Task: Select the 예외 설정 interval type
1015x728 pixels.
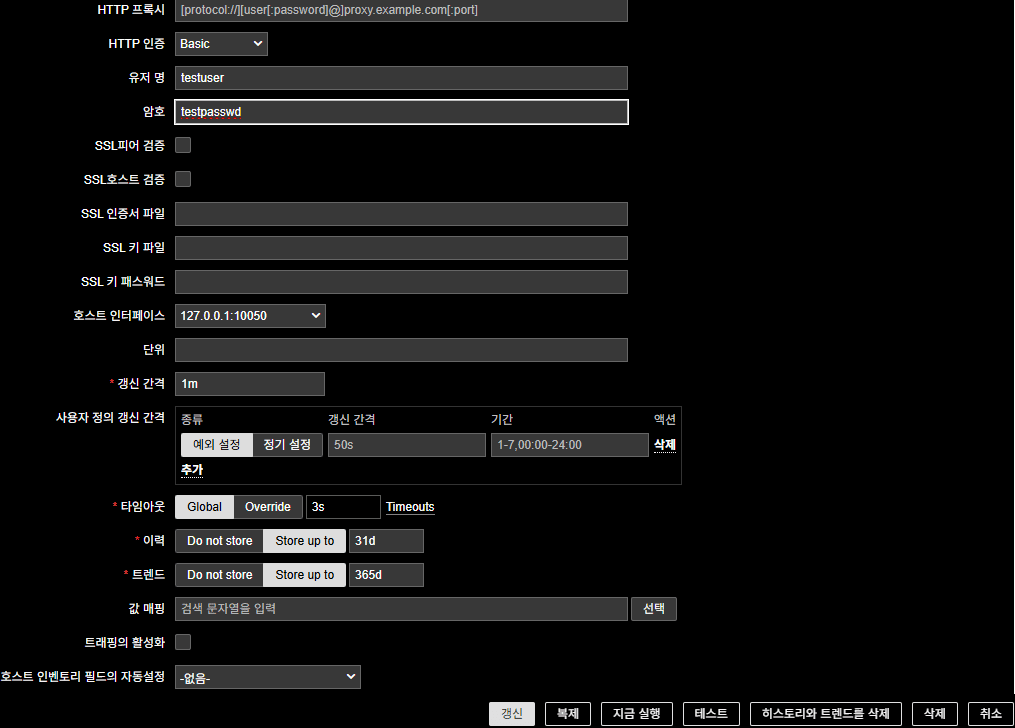Action: (x=216, y=445)
